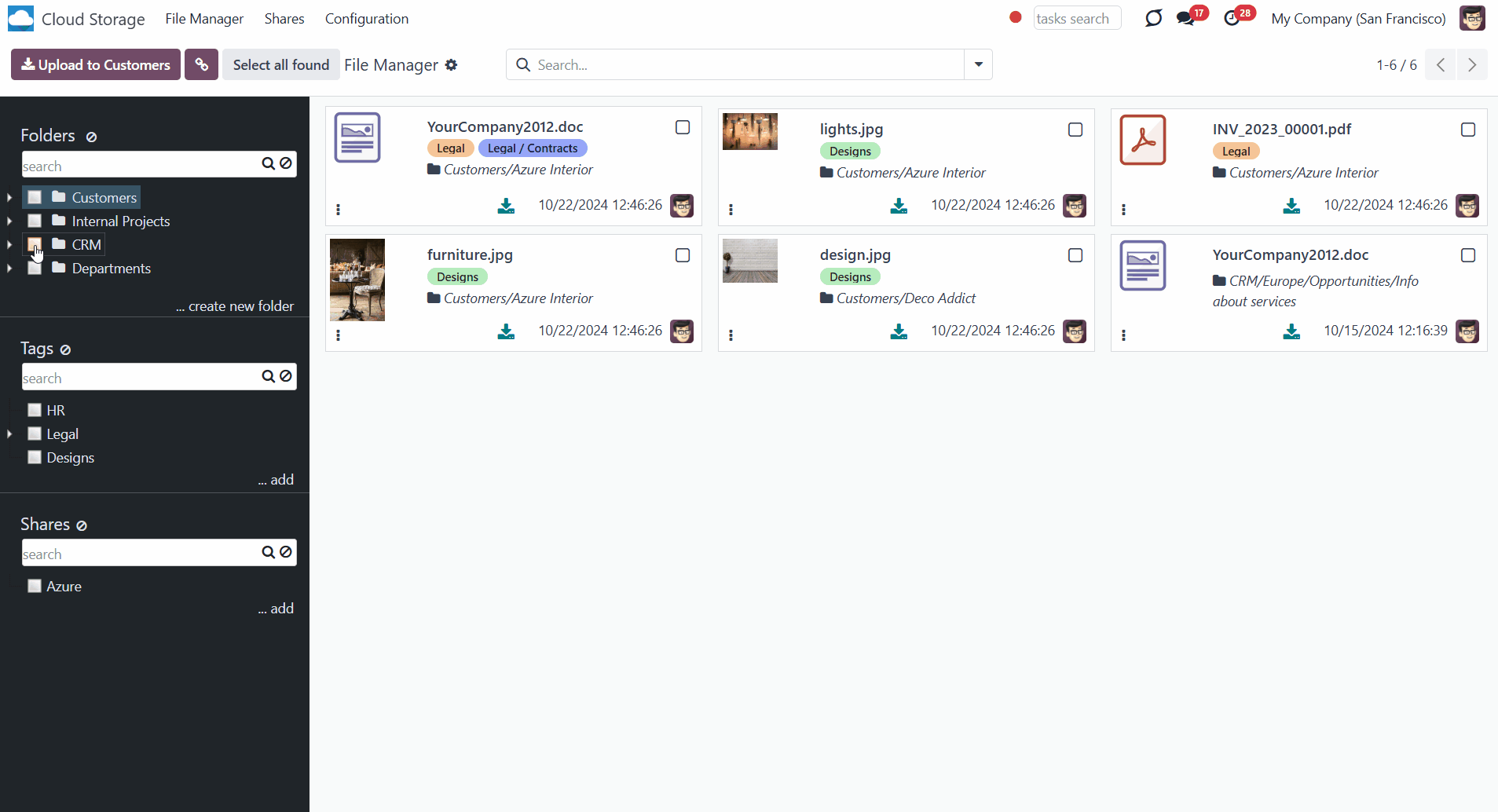Click the share link icon button
The height and width of the screenshot is (812, 1498).
pyautogui.click(x=201, y=64)
